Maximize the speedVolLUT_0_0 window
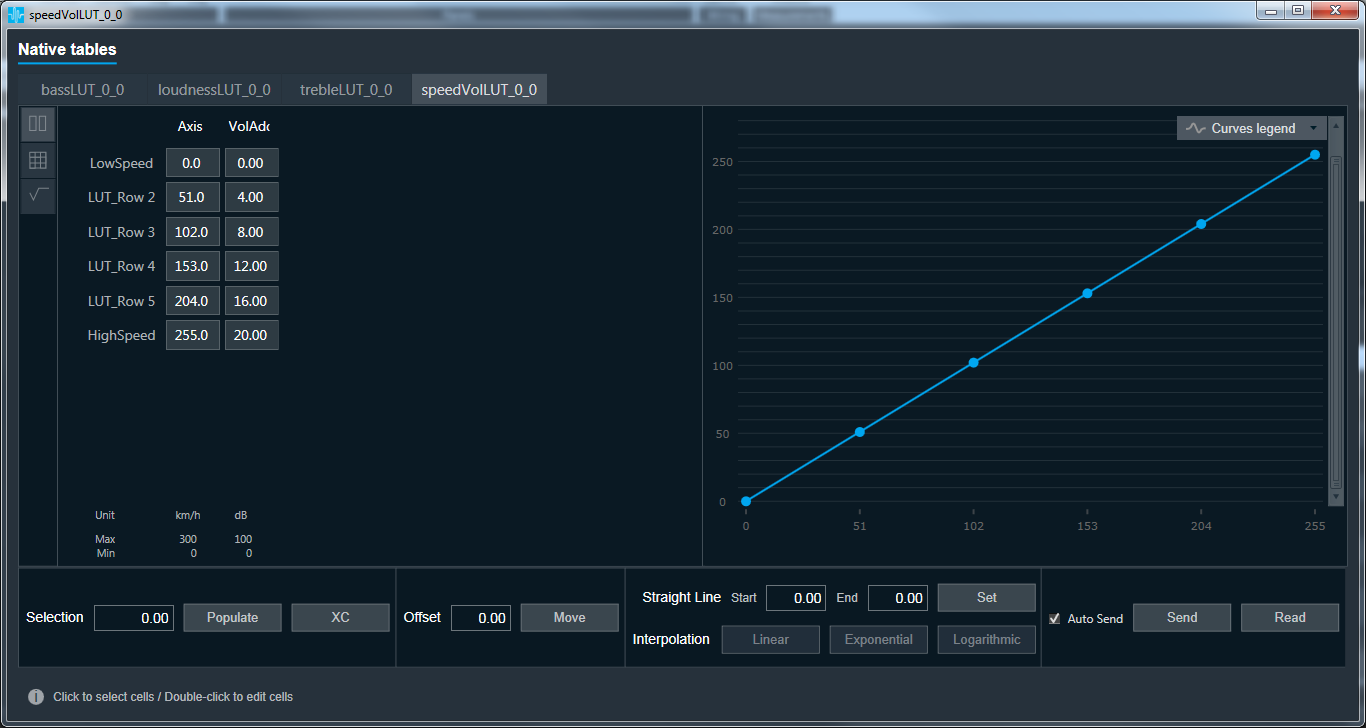1366x728 pixels. [1298, 10]
